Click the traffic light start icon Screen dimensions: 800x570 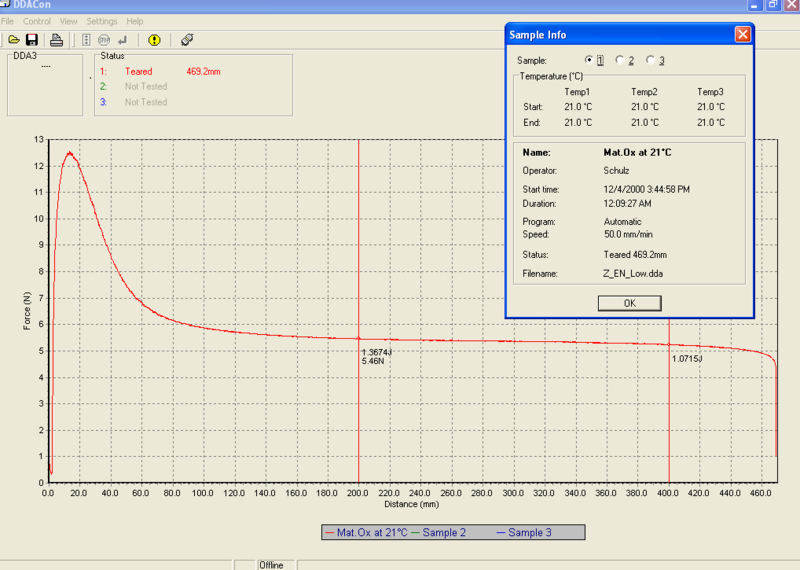pos(85,40)
